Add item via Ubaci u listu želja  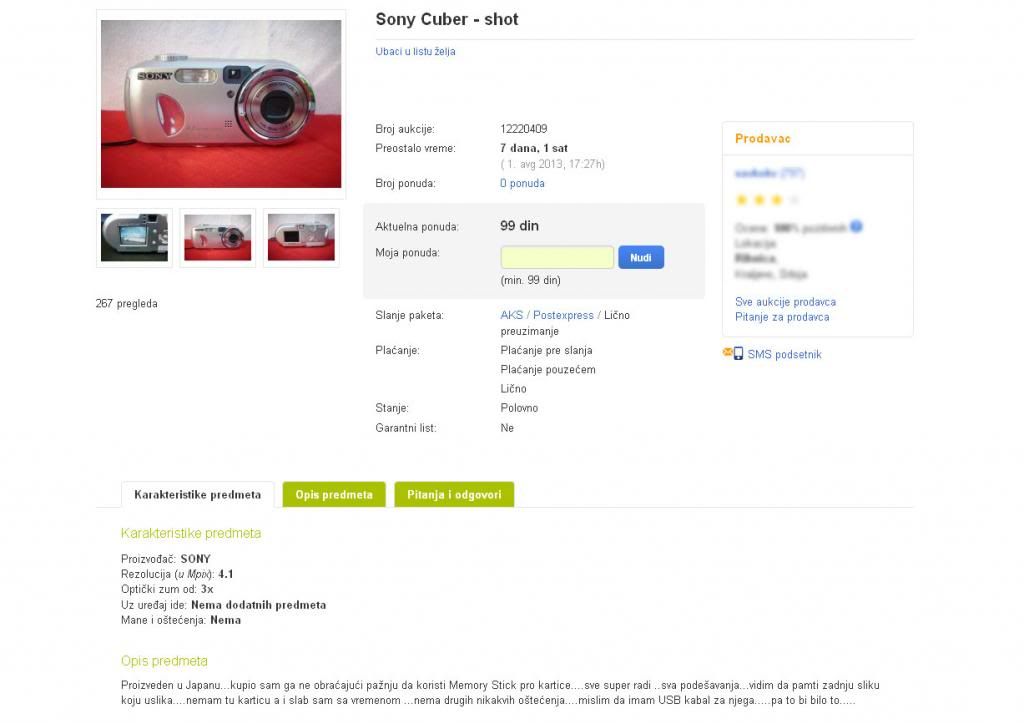point(415,52)
